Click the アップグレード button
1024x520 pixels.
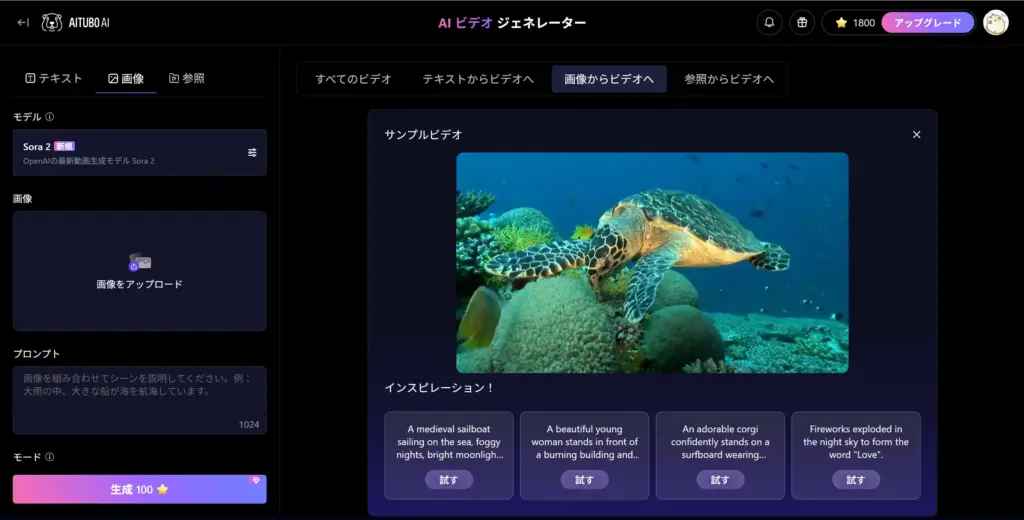pos(927,22)
